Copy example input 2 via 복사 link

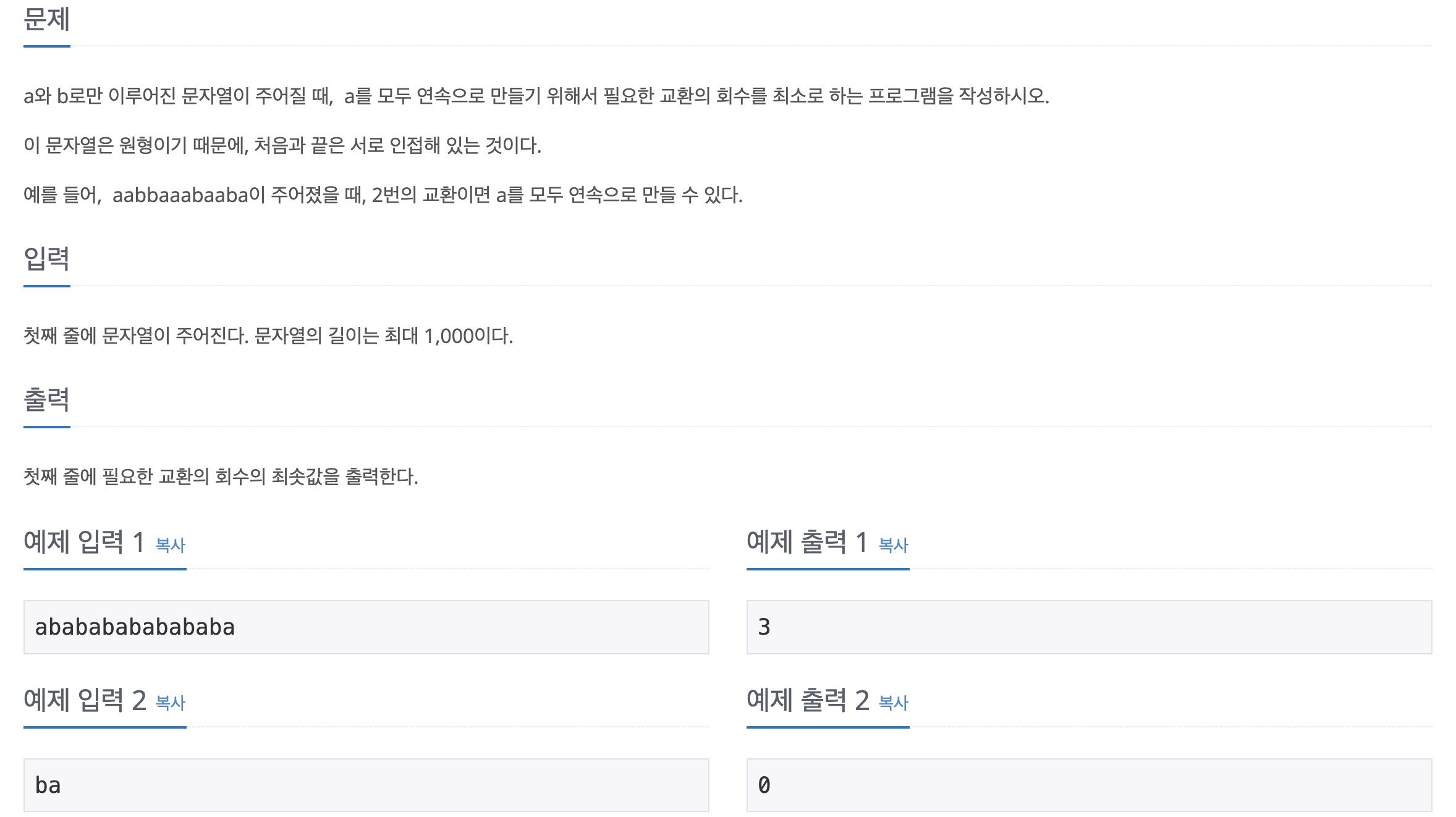tap(171, 702)
